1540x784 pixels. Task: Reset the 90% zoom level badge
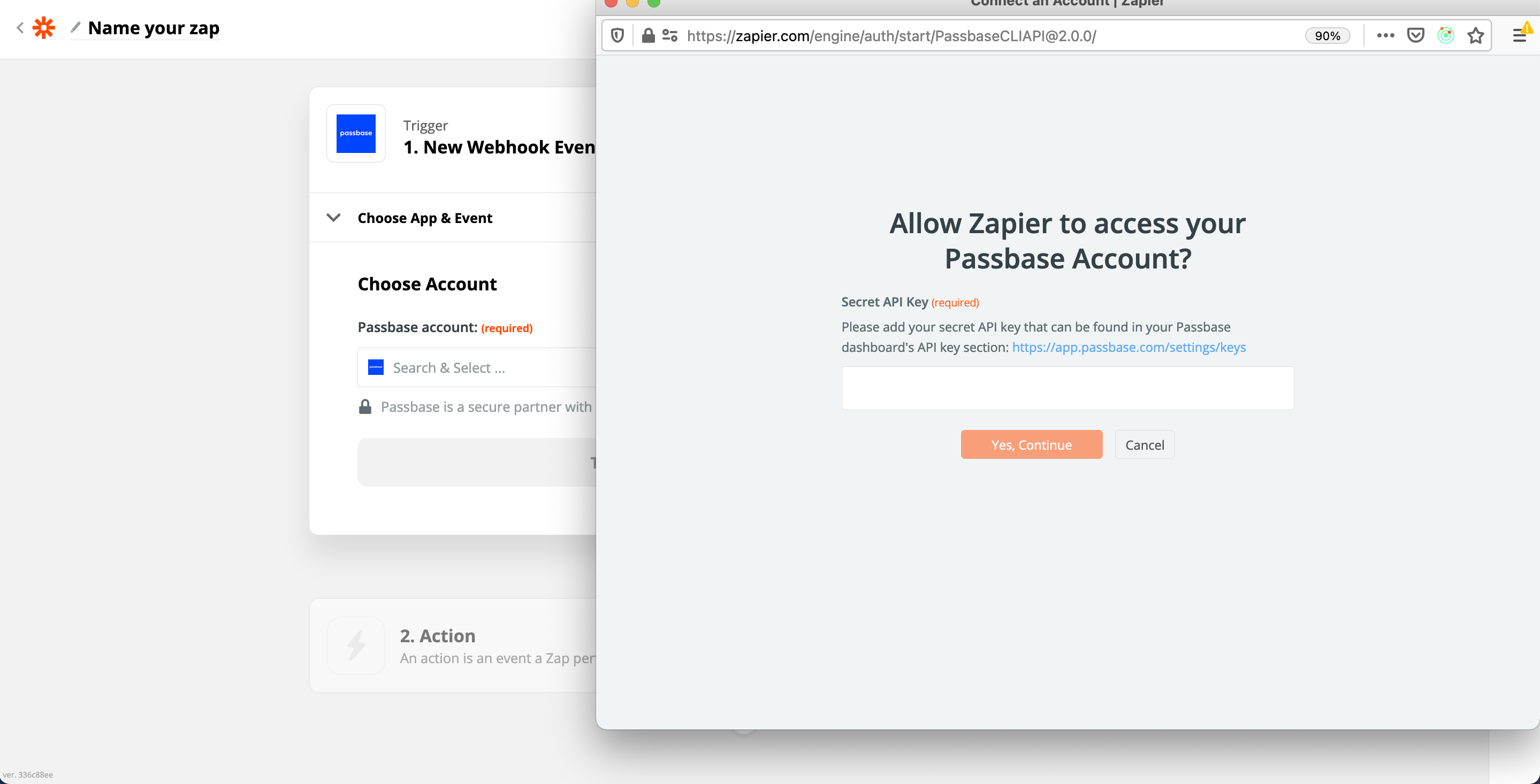pos(1326,36)
